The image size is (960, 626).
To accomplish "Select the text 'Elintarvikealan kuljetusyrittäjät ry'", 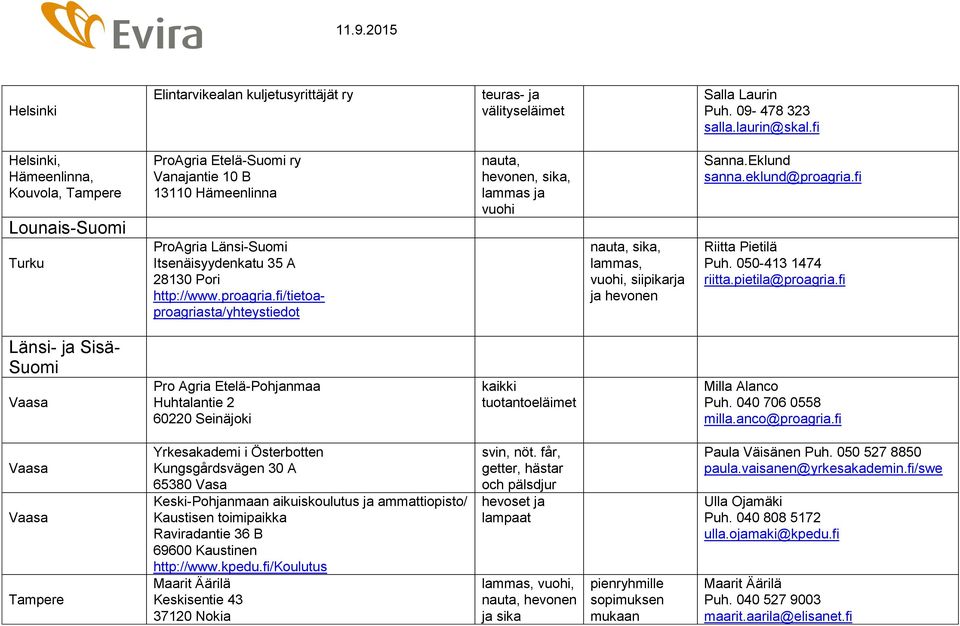I will [x=253, y=95].
